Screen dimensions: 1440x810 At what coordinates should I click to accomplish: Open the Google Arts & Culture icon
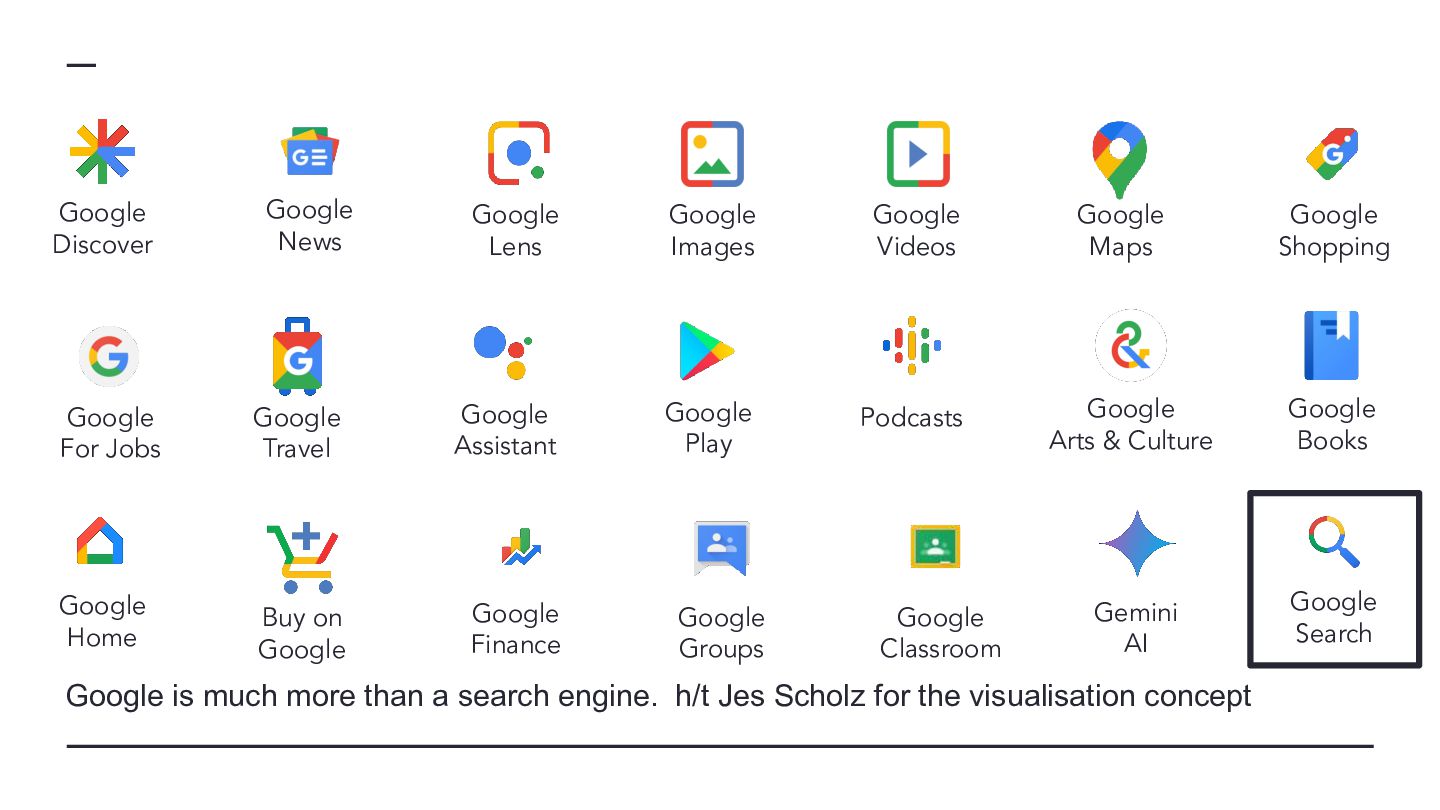[1130, 346]
